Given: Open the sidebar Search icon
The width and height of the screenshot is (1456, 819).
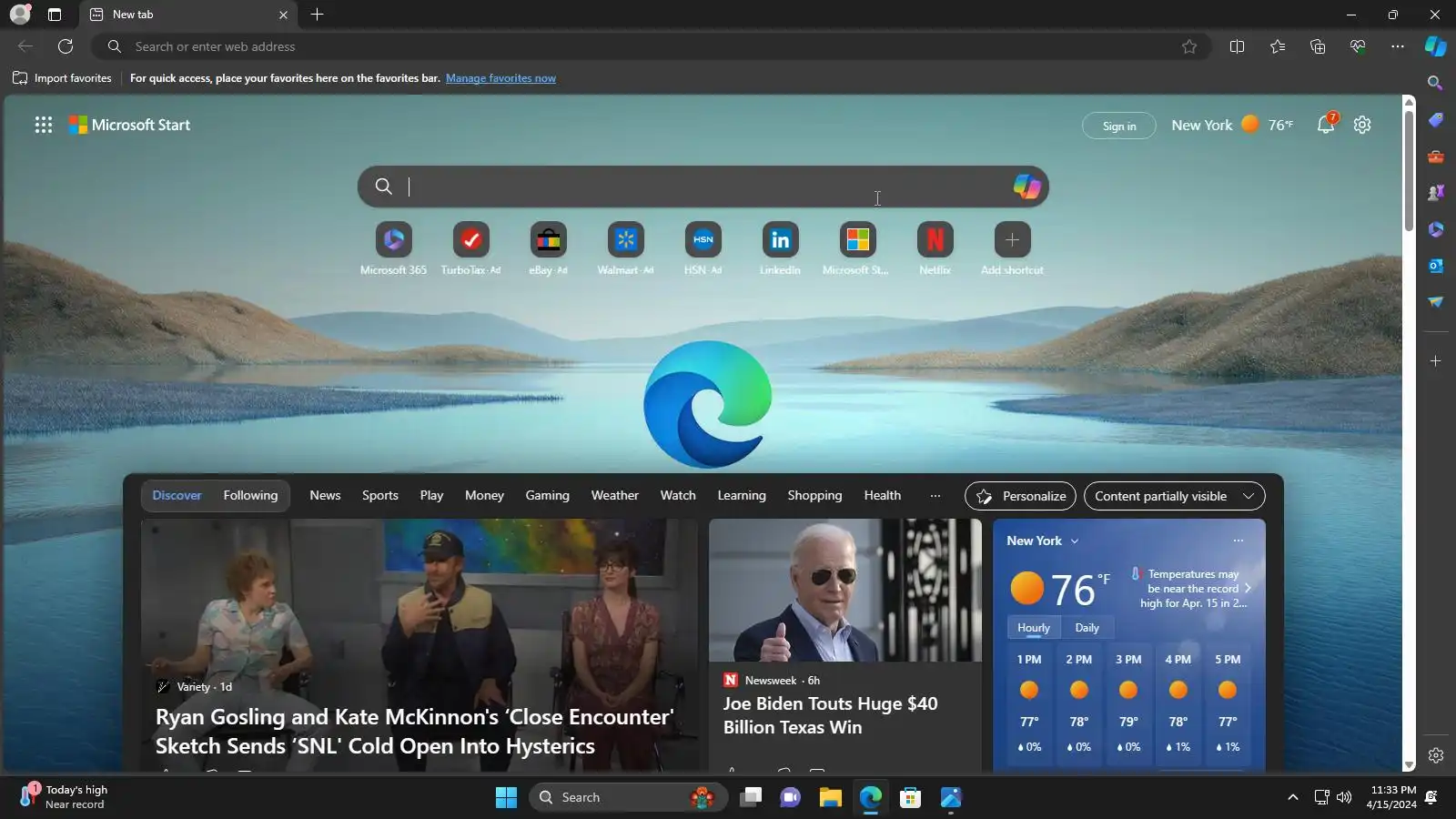Looking at the screenshot, I should [1435, 83].
